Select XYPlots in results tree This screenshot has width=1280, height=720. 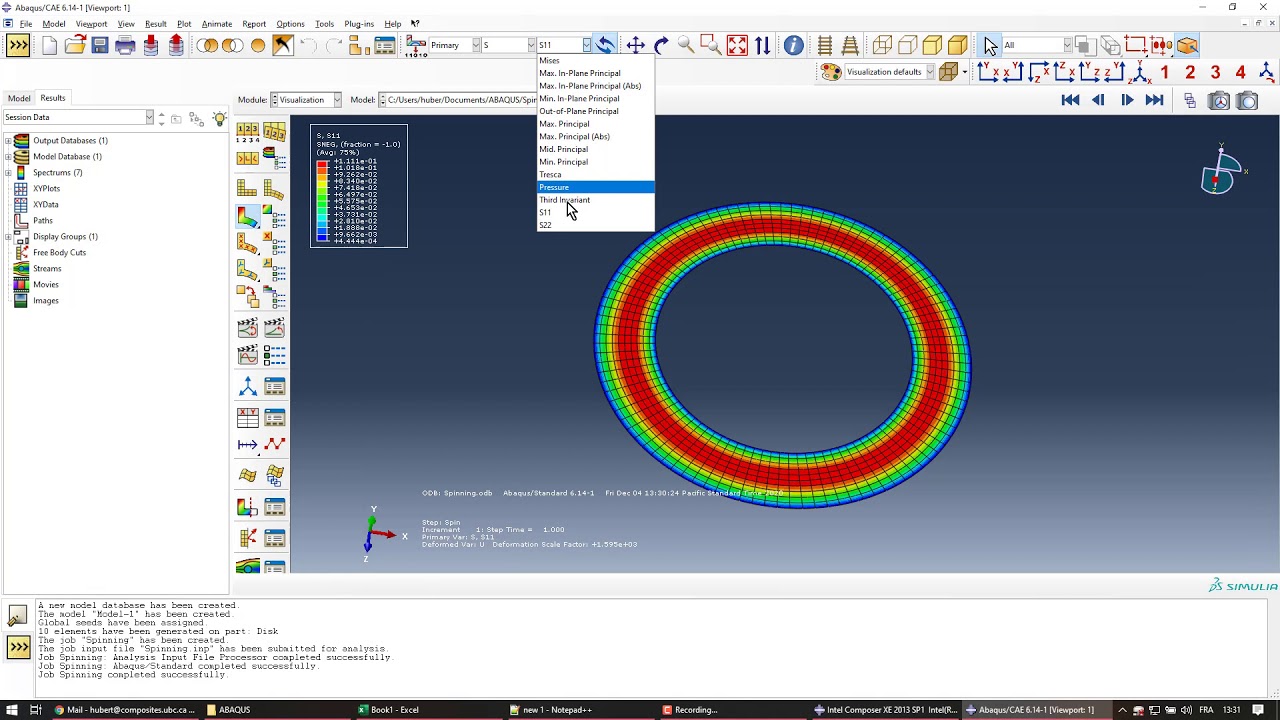[x=46, y=188]
